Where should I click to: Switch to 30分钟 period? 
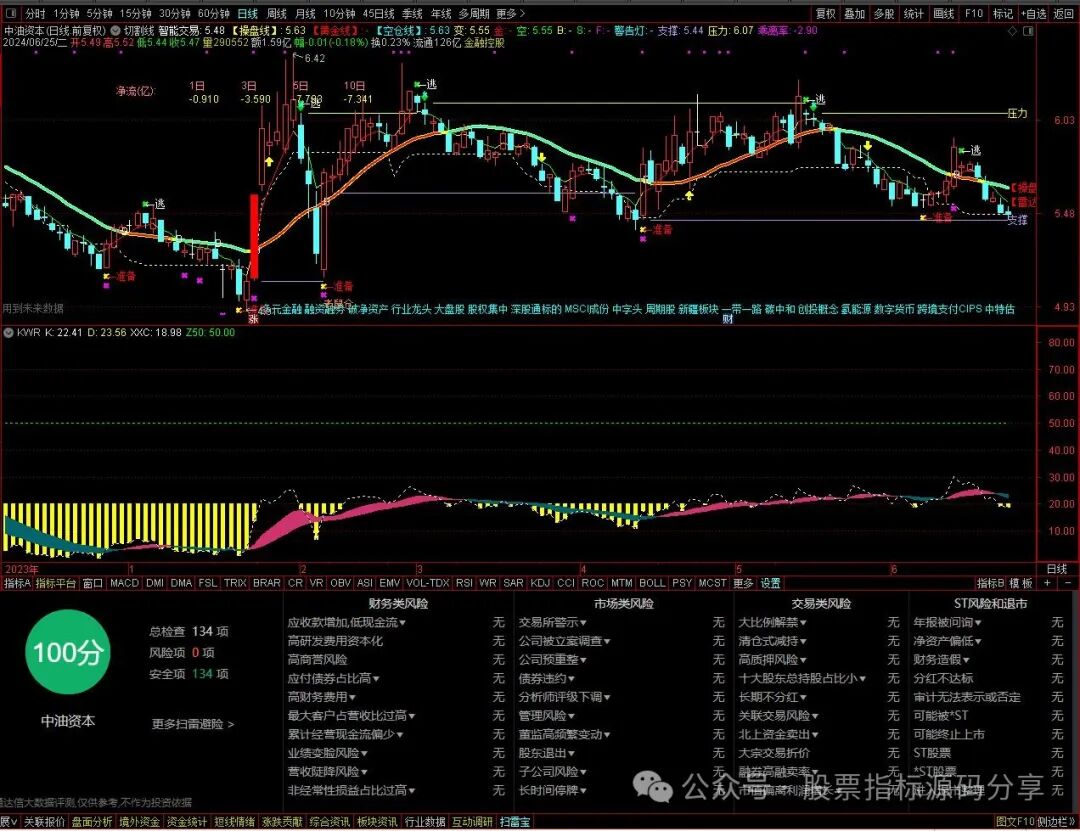175,13
